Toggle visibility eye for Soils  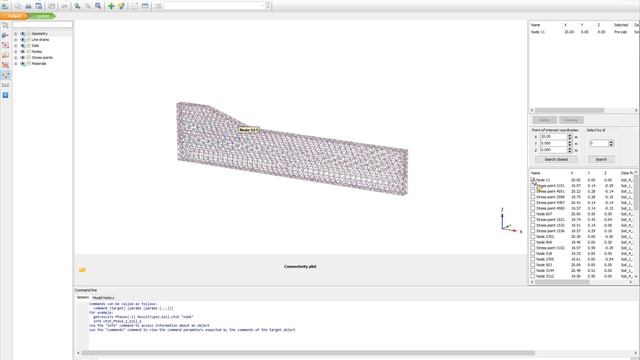[x=23, y=46]
